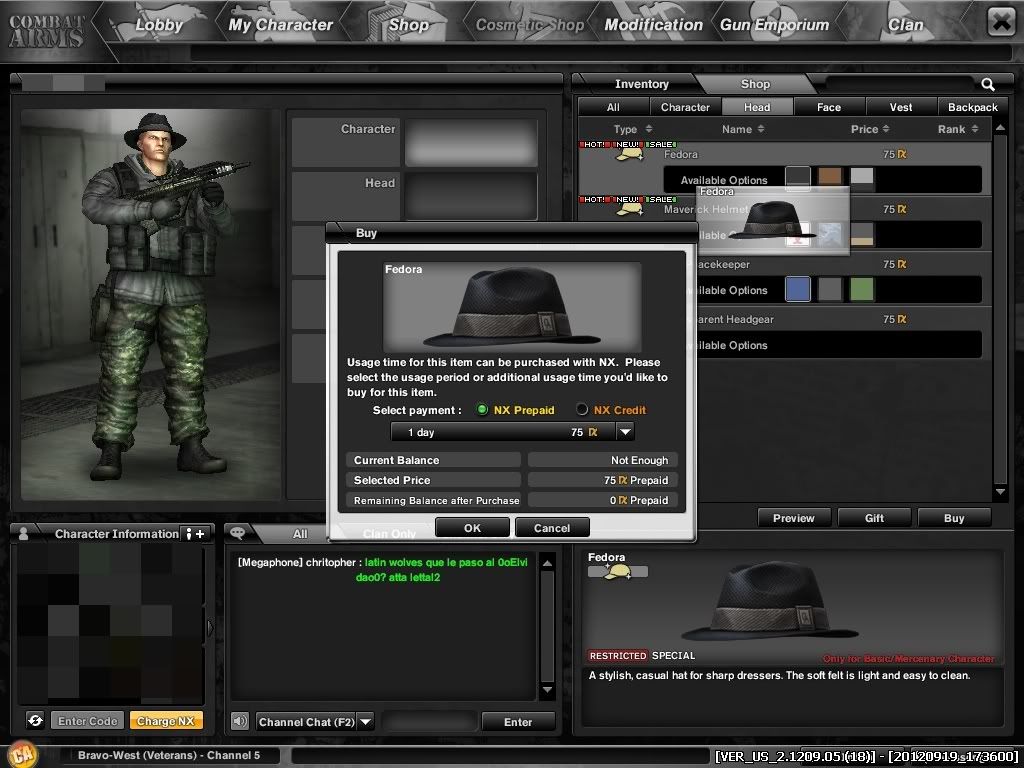Open the Character Information plus icon

click(x=195, y=534)
